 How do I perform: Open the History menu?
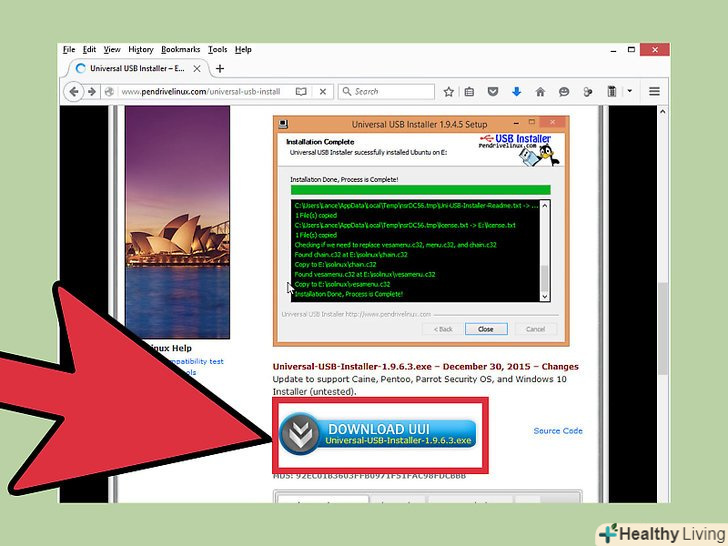tap(141, 50)
